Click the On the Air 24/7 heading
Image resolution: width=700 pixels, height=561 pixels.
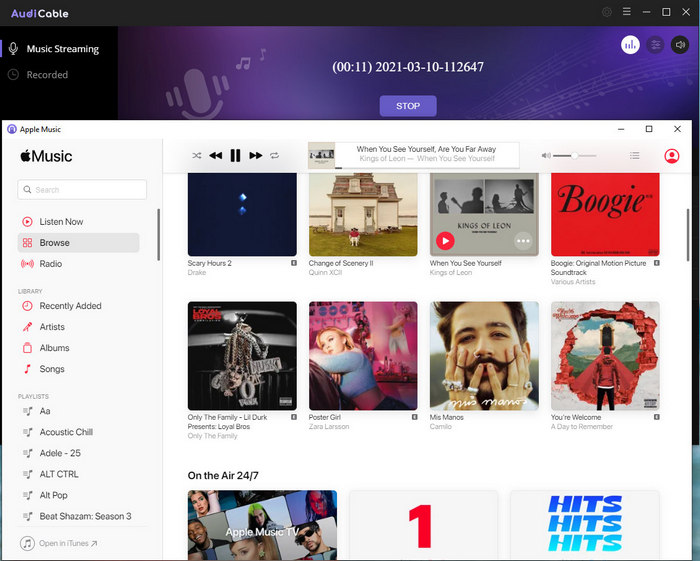tap(223, 475)
